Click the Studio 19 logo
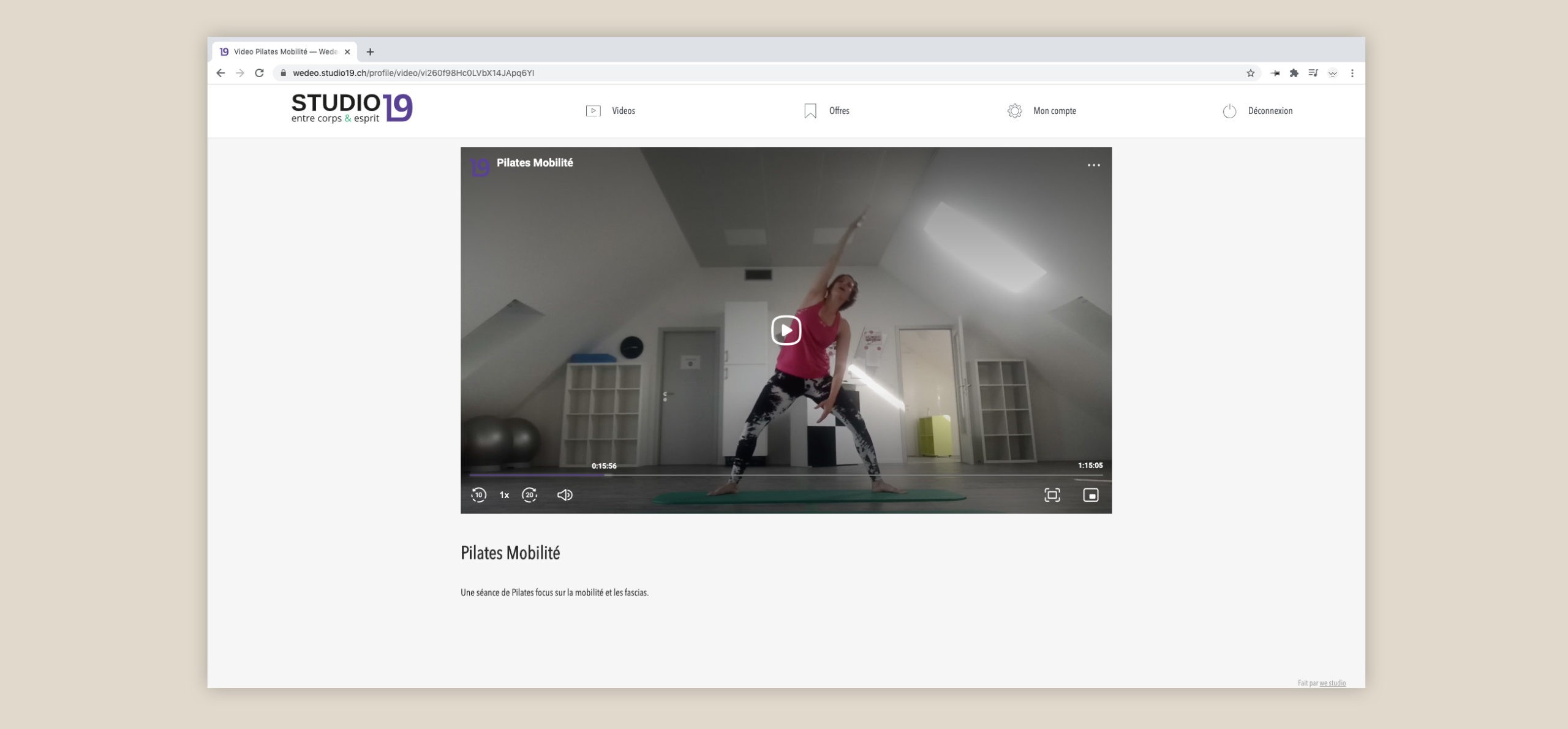Viewport: 1568px width, 729px height. 352,108
